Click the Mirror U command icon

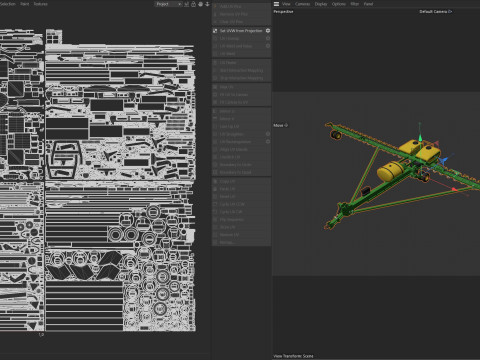pyautogui.click(x=215, y=111)
